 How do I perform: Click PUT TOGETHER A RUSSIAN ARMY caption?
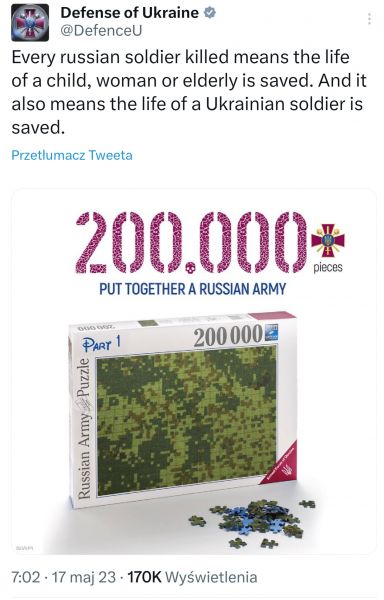point(193,289)
